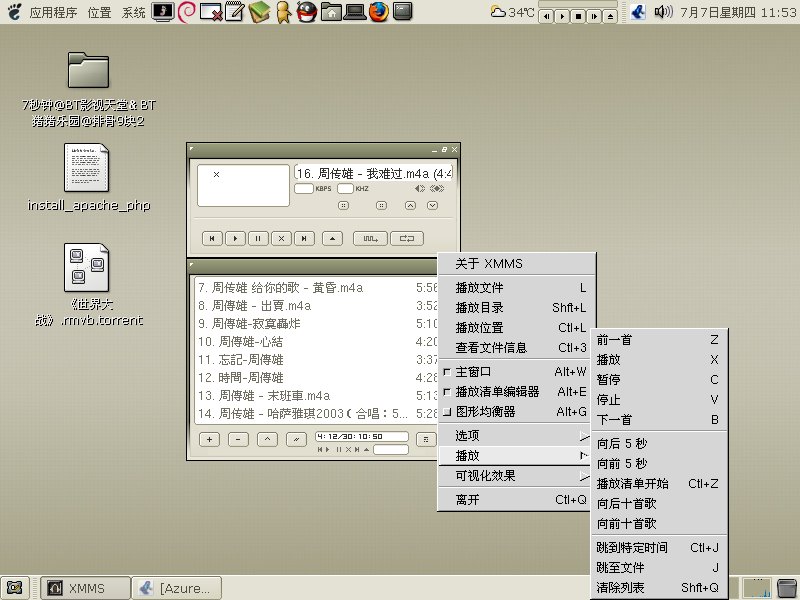Skip to next track in XMMS main window
800x600 pixels.
click(x=304, y=238)
